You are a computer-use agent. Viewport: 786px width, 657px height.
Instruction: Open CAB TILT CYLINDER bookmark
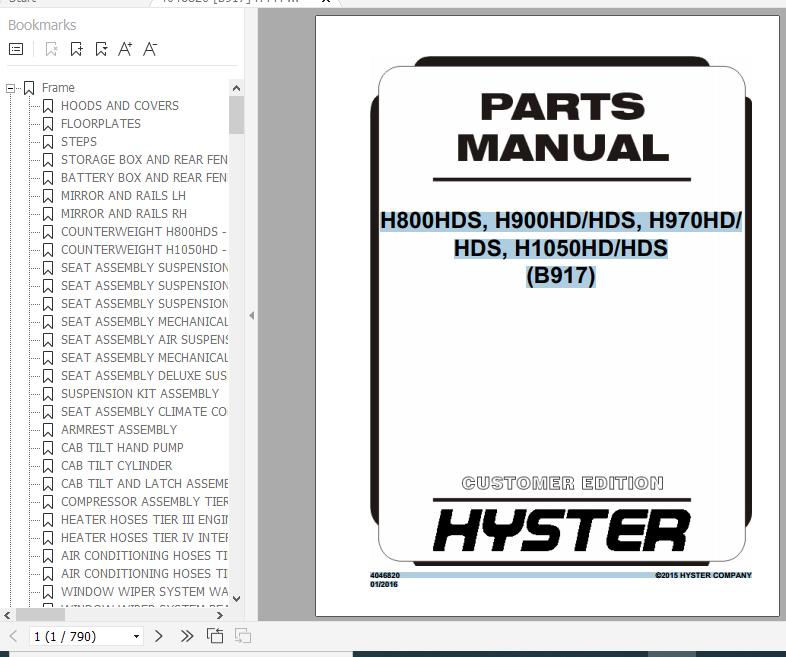coord(116,466)
